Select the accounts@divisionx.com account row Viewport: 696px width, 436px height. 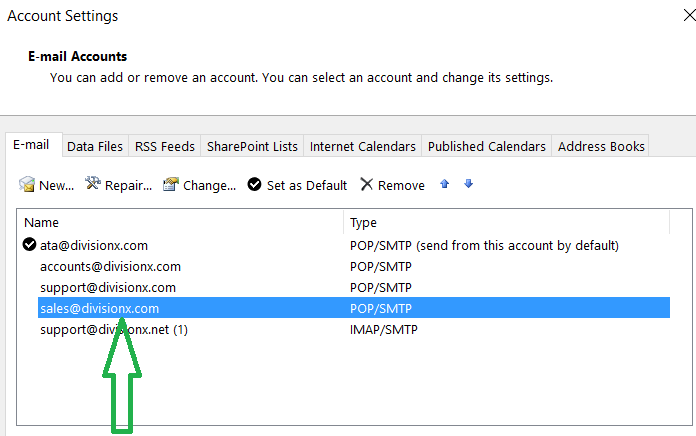tap(110, 266)
